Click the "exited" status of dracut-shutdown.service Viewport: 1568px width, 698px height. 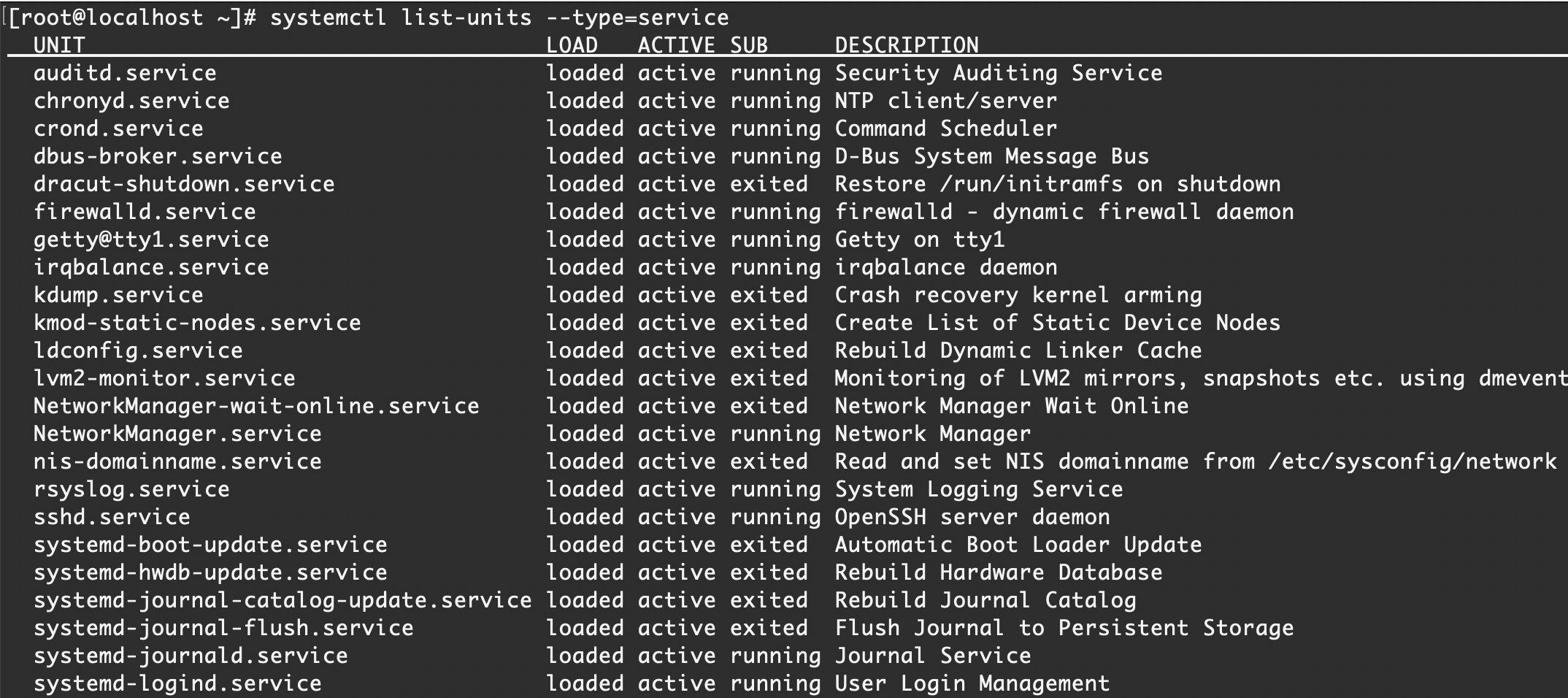[x=769, y=184]
